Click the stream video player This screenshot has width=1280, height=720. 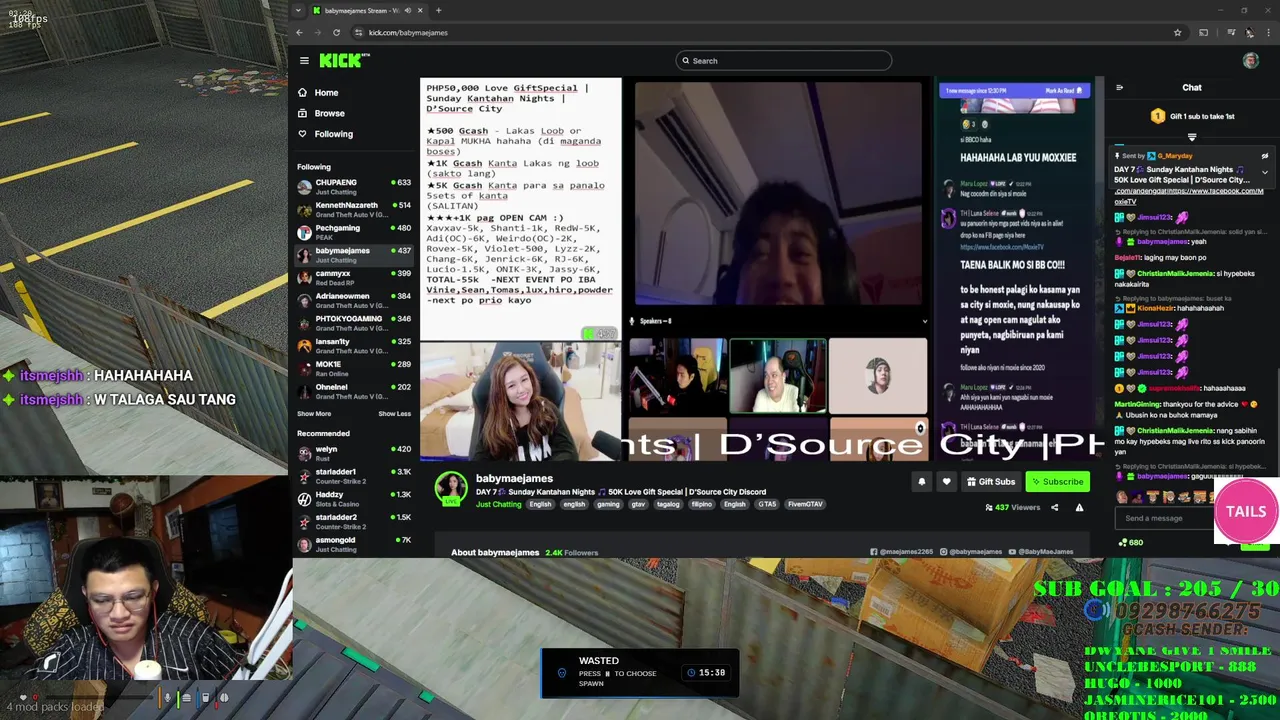pos(763,268)
